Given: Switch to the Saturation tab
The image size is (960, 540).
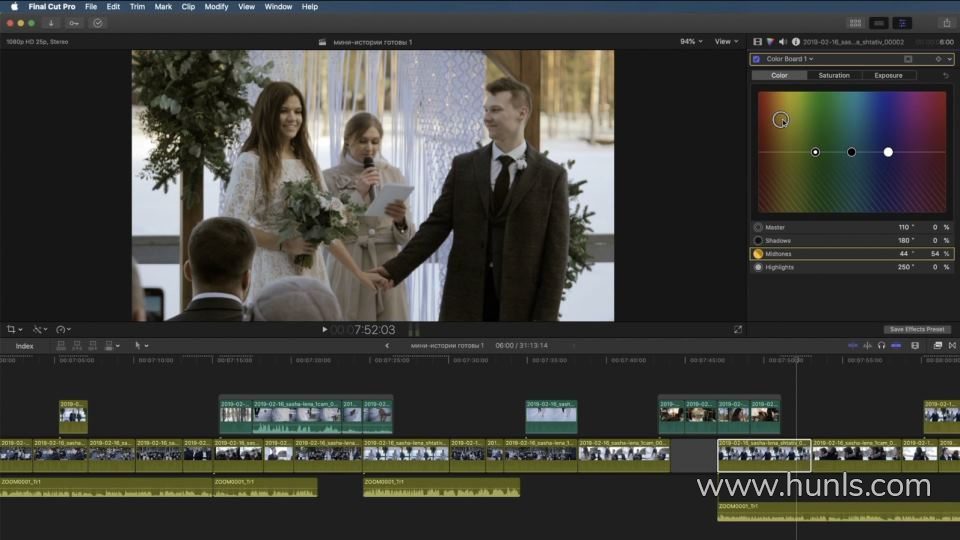Looking at the screenshot, I should 834,75.
